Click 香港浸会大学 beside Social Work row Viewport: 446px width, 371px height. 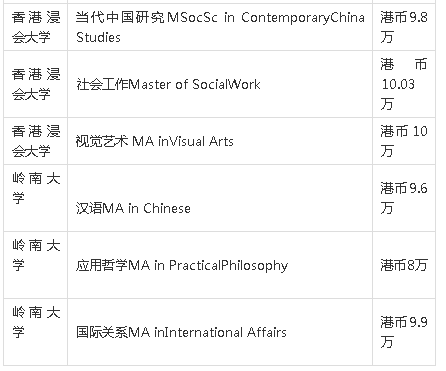36,84
